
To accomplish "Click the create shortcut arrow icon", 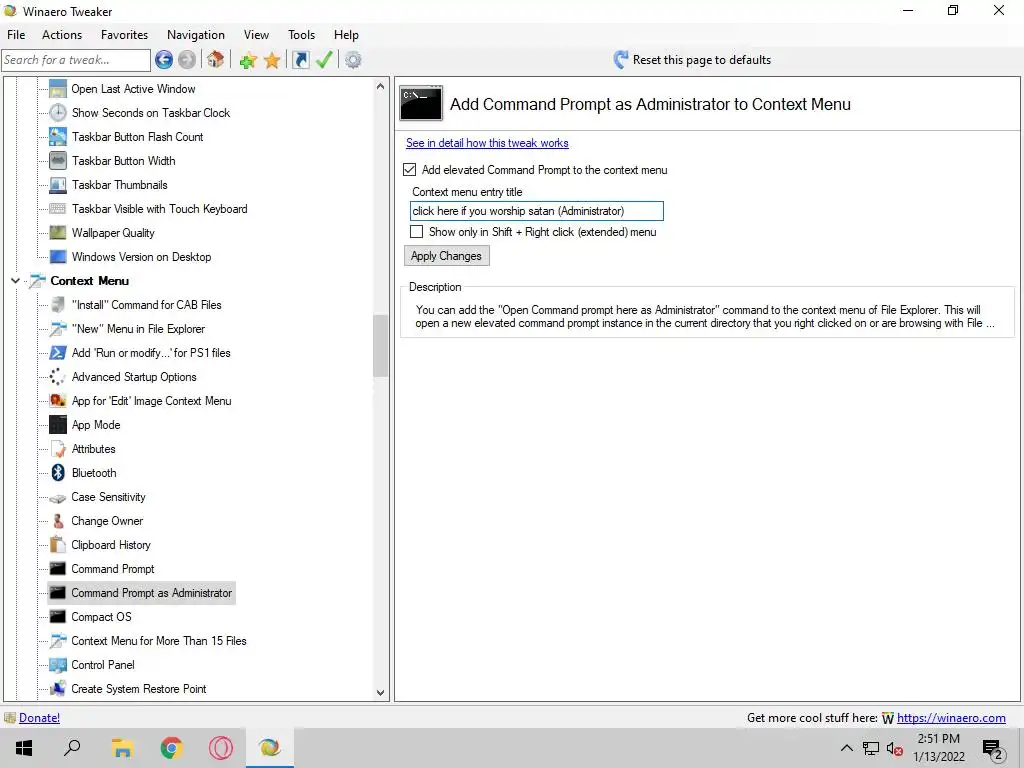I will [300, 60].
